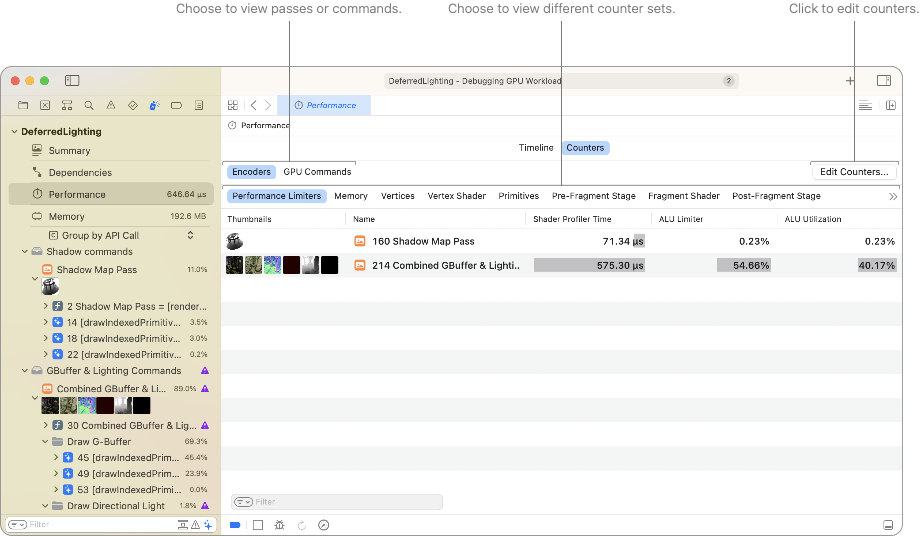Toggle the navigator sidebar panel
The width and height of the screenshot is (920, 536).
tap(72, 80)
